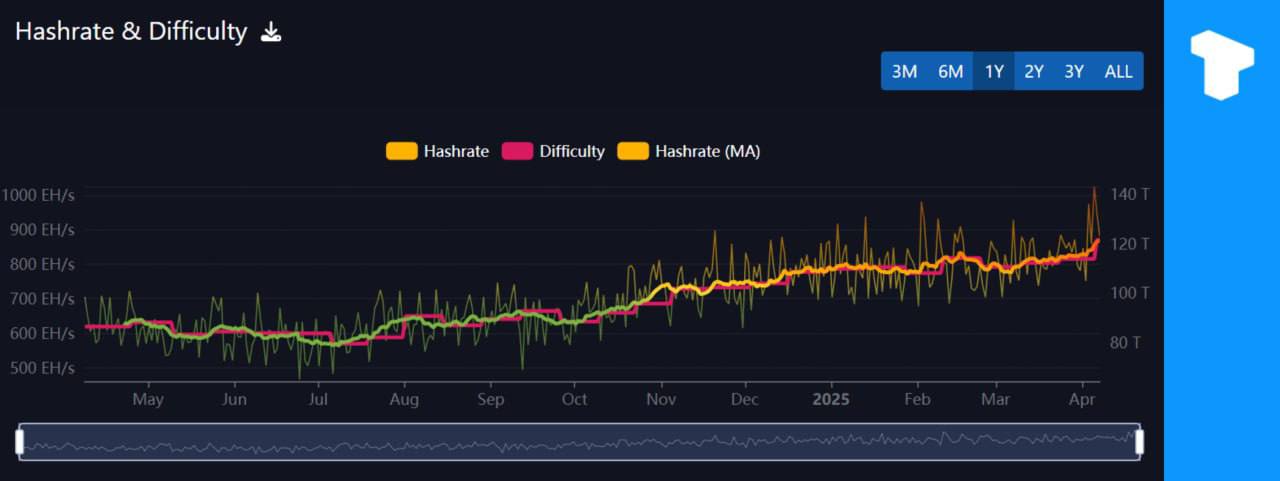This screenshot has width=1280, height=481.
Task: Click the white logo in blue sidebar
Action: coord(1221,65)
